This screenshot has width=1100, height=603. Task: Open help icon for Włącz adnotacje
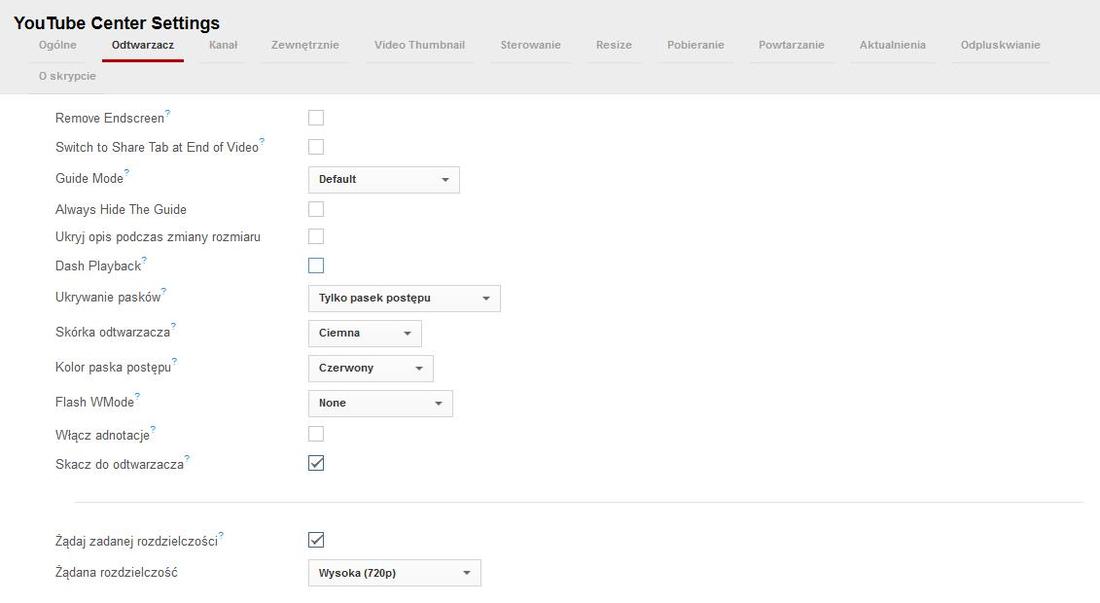(153, 428)
